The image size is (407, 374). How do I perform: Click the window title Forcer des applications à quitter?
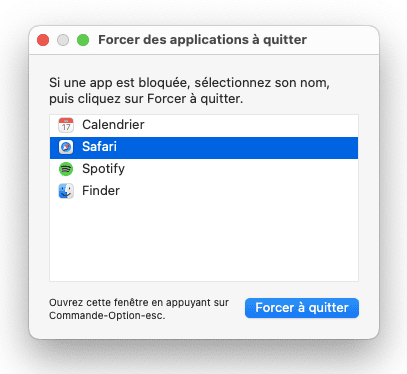202,40
